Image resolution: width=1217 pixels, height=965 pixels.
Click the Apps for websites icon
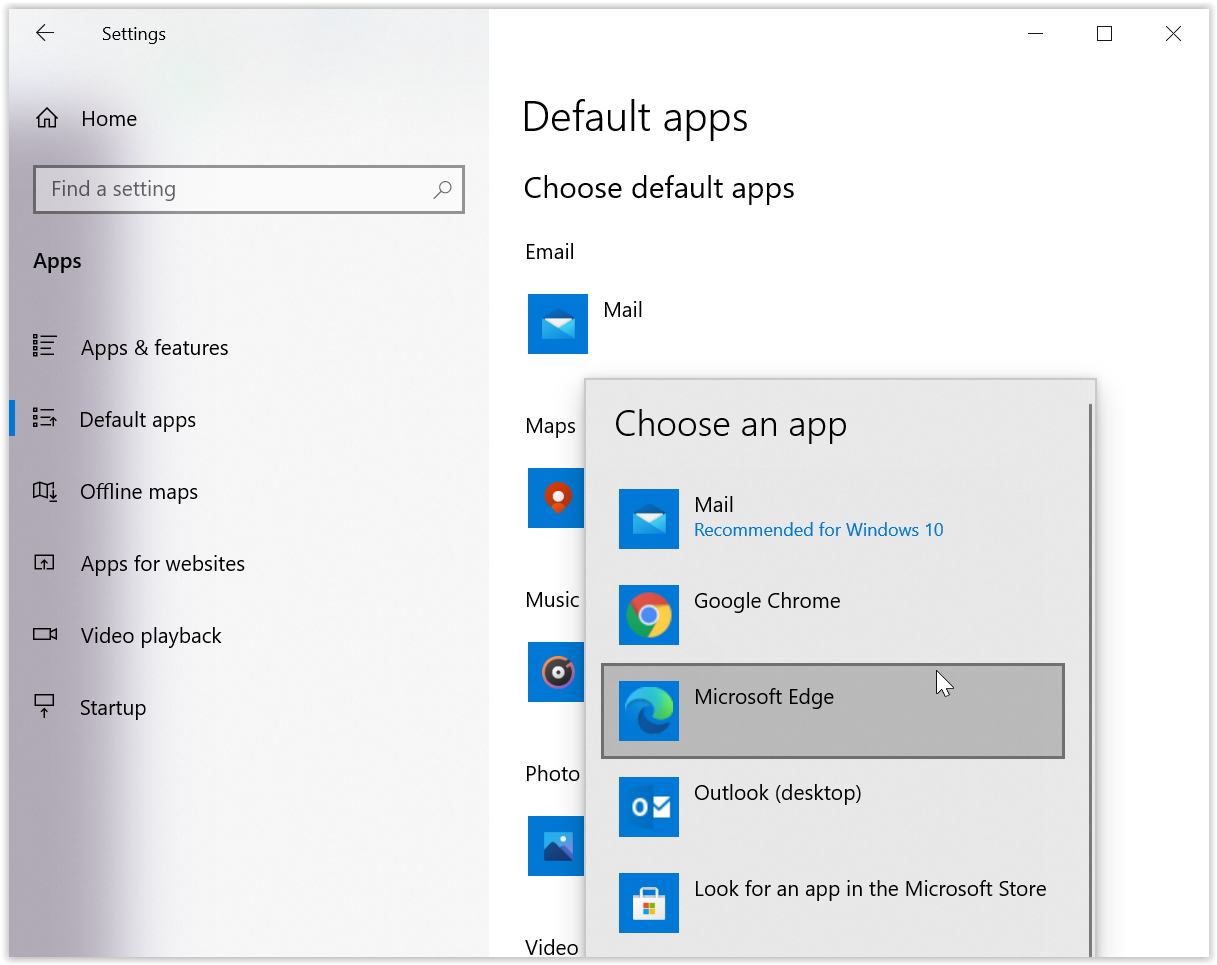pyautogui.click(x=45, y=563)
